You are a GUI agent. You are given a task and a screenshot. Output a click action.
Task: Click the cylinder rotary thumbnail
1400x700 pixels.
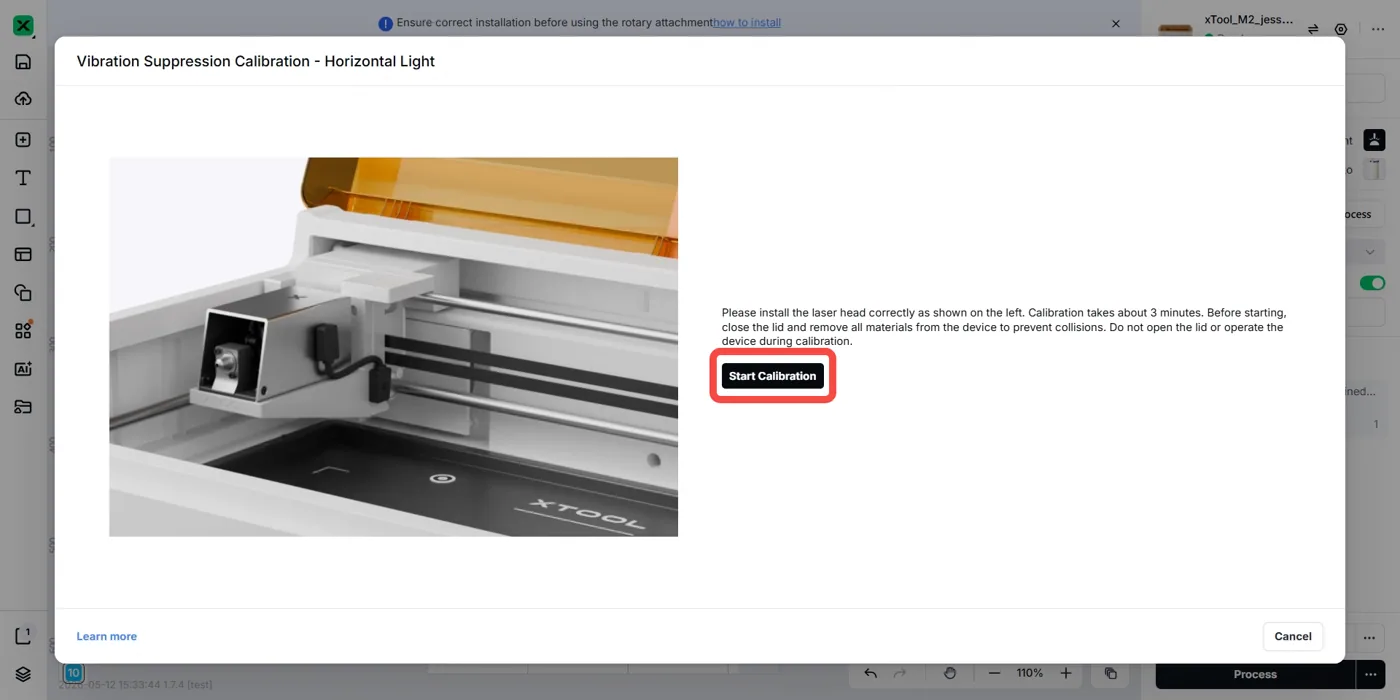(1376, 170)
